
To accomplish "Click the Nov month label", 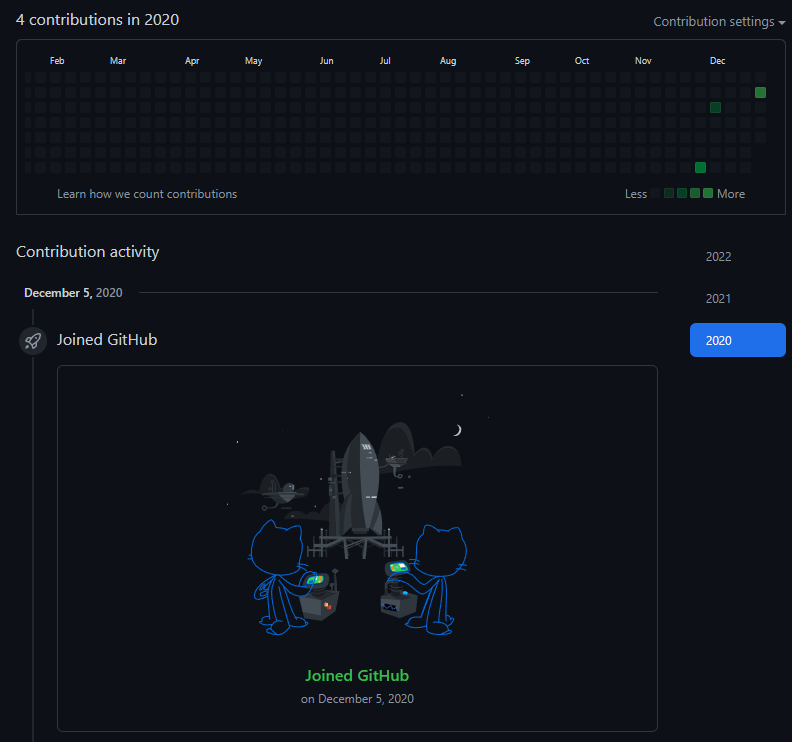I will point(643,61).
